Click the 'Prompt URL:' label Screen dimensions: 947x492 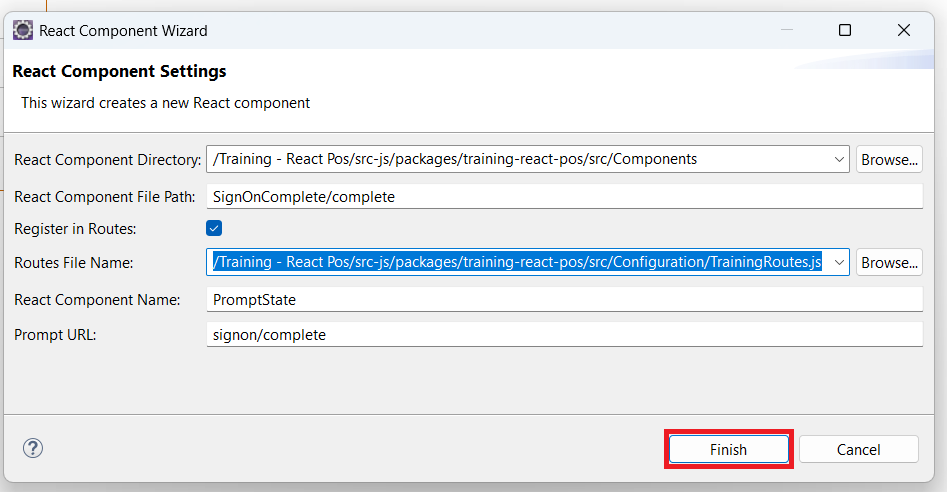55,335
